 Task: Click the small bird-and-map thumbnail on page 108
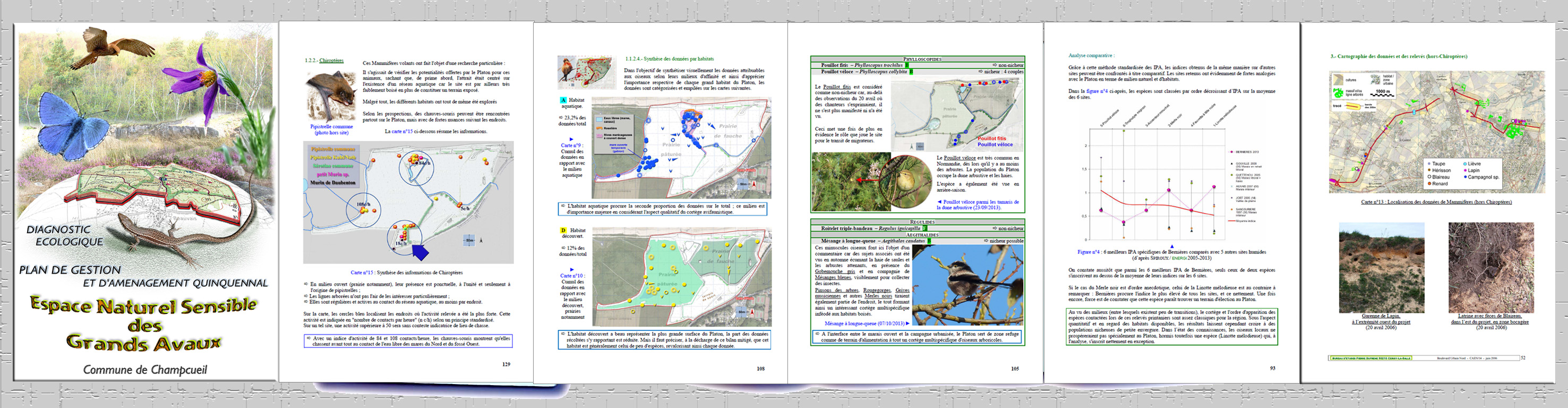pyautogui.click(x=587, y=72)
